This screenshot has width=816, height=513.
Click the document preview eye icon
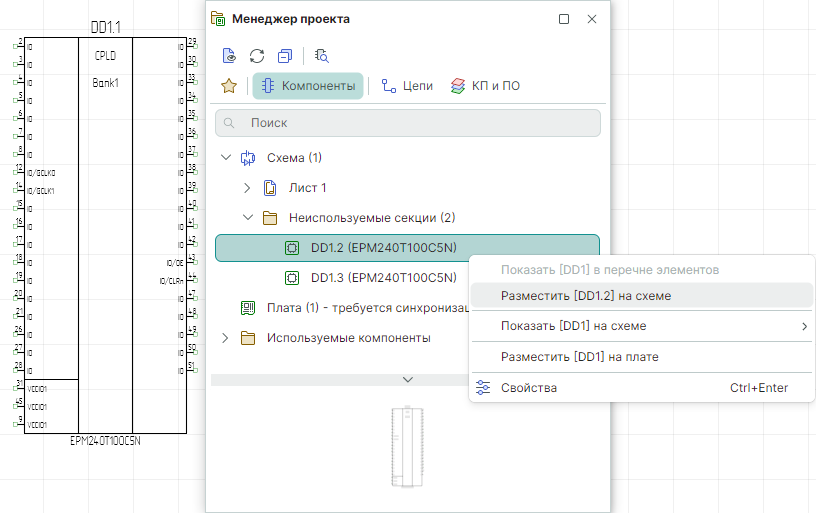(x=229, y=56)
